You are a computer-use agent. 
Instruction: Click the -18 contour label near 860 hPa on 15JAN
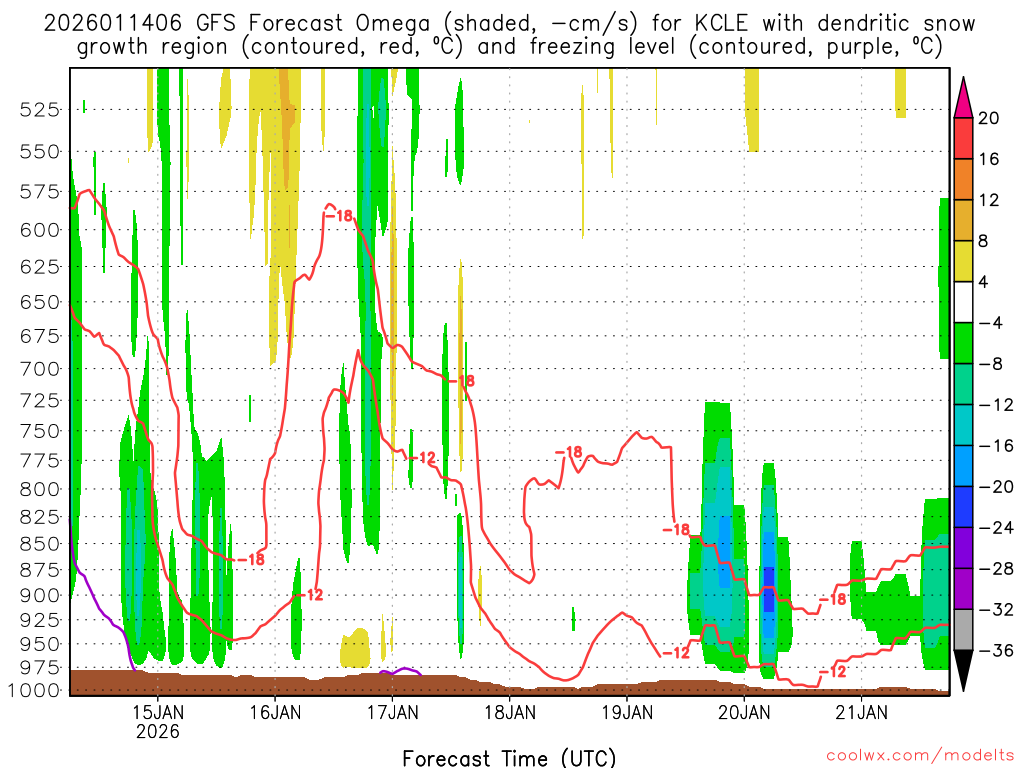(250, 560)
